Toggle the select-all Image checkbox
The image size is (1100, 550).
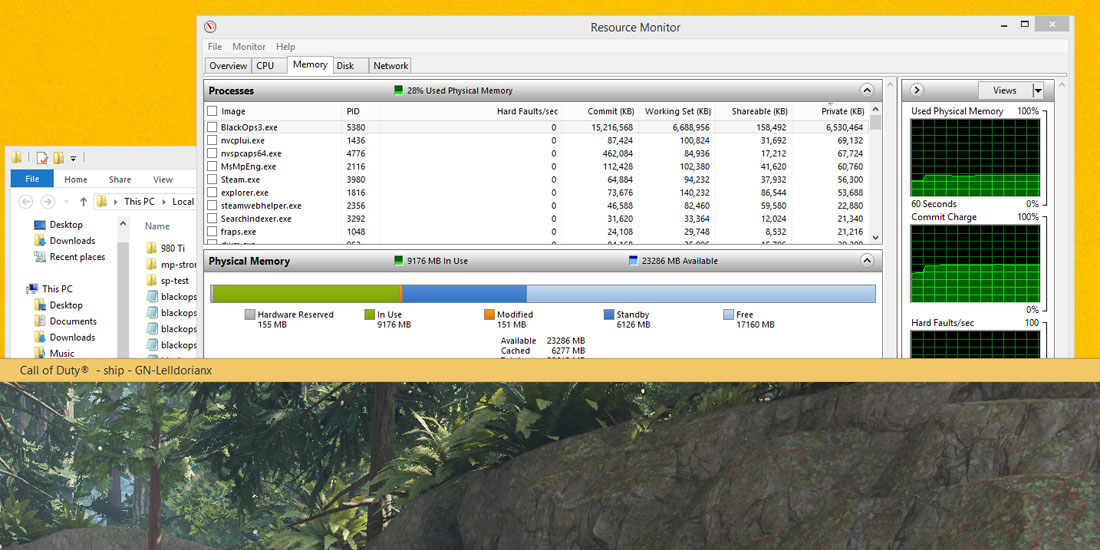(x=212, y=111)
